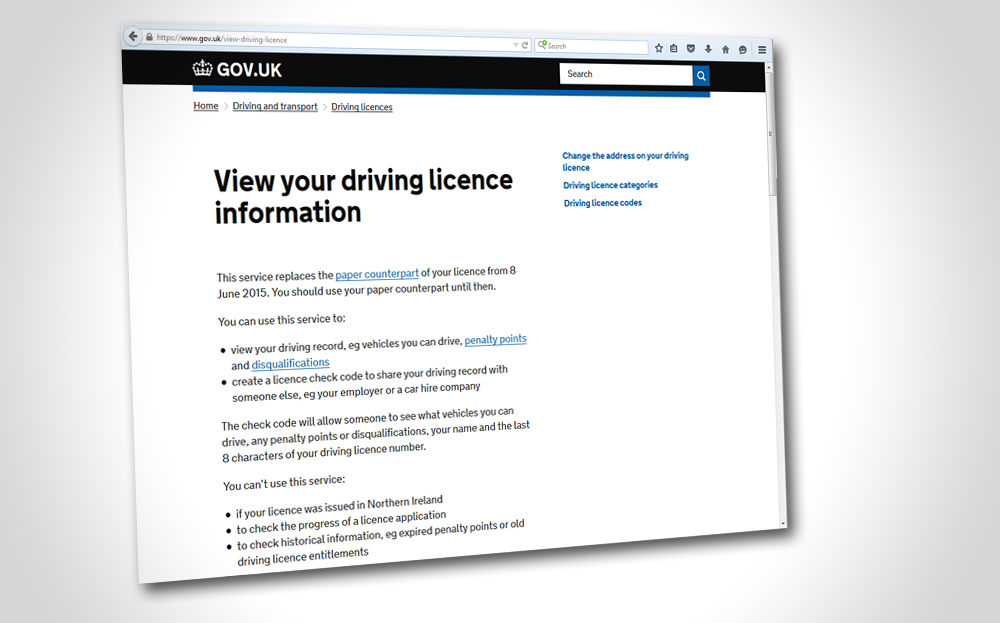Open the bookmarks list clipboard icon
The width and height of the screenshot is (1000, 623).
674,48
